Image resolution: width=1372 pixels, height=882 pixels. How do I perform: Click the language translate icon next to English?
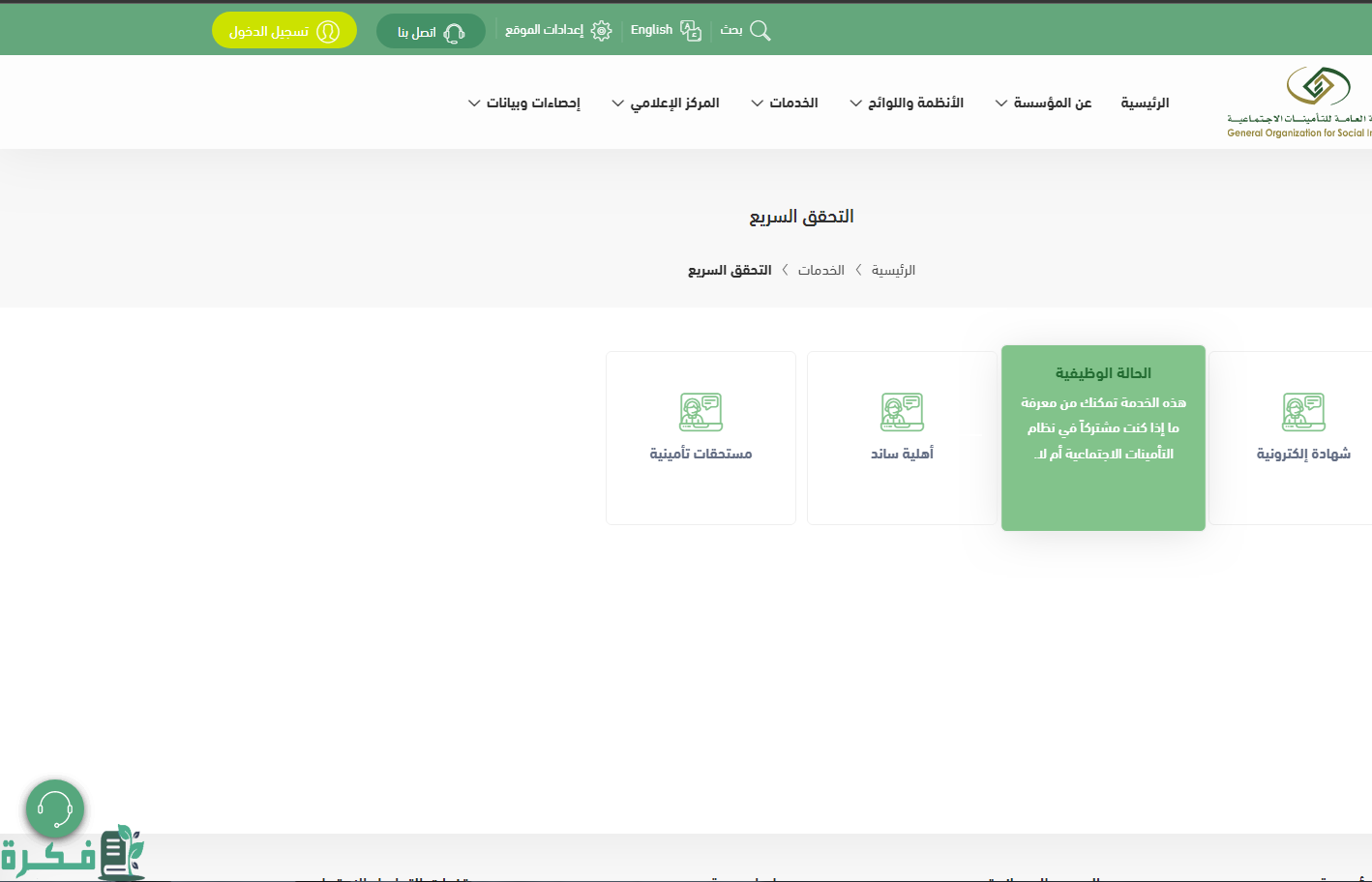coord(691,31)
